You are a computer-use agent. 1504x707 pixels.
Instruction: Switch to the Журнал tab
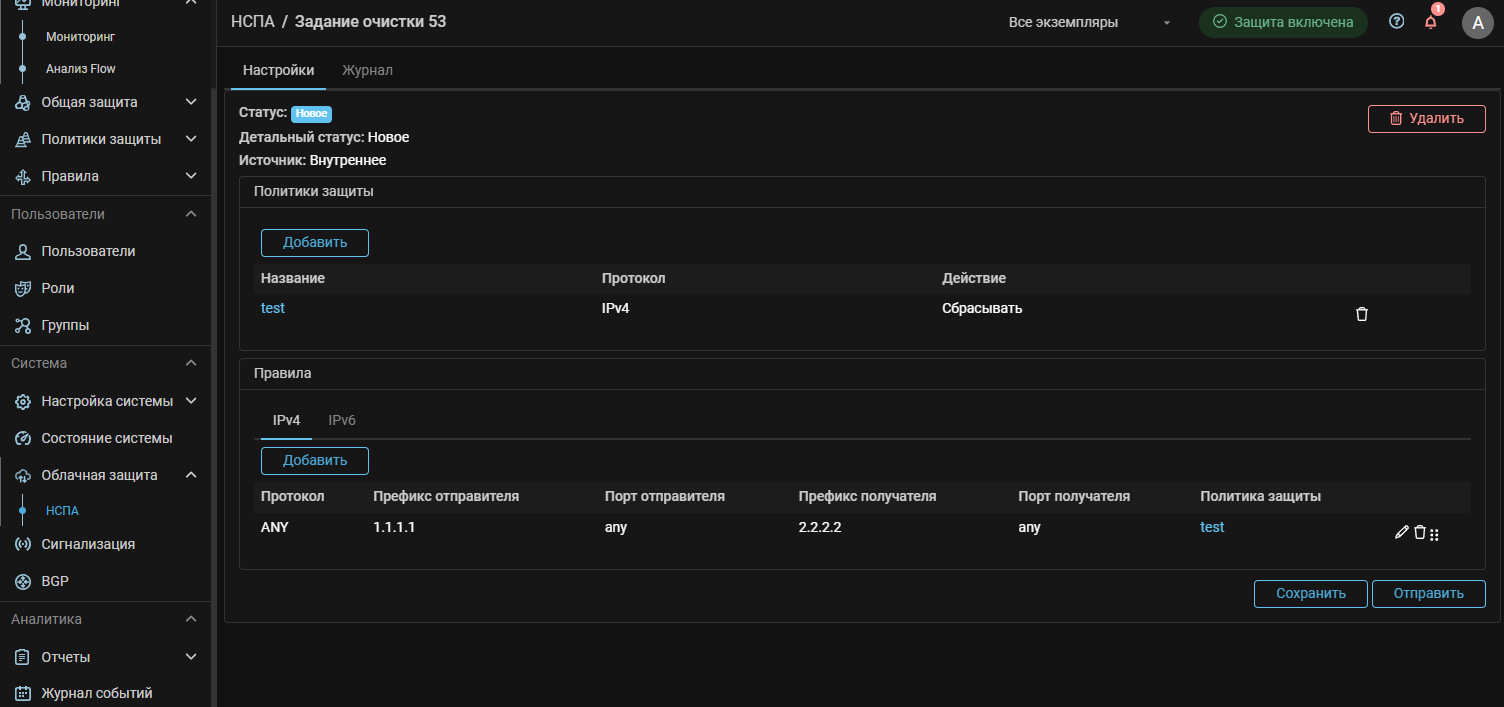(367, 70)
